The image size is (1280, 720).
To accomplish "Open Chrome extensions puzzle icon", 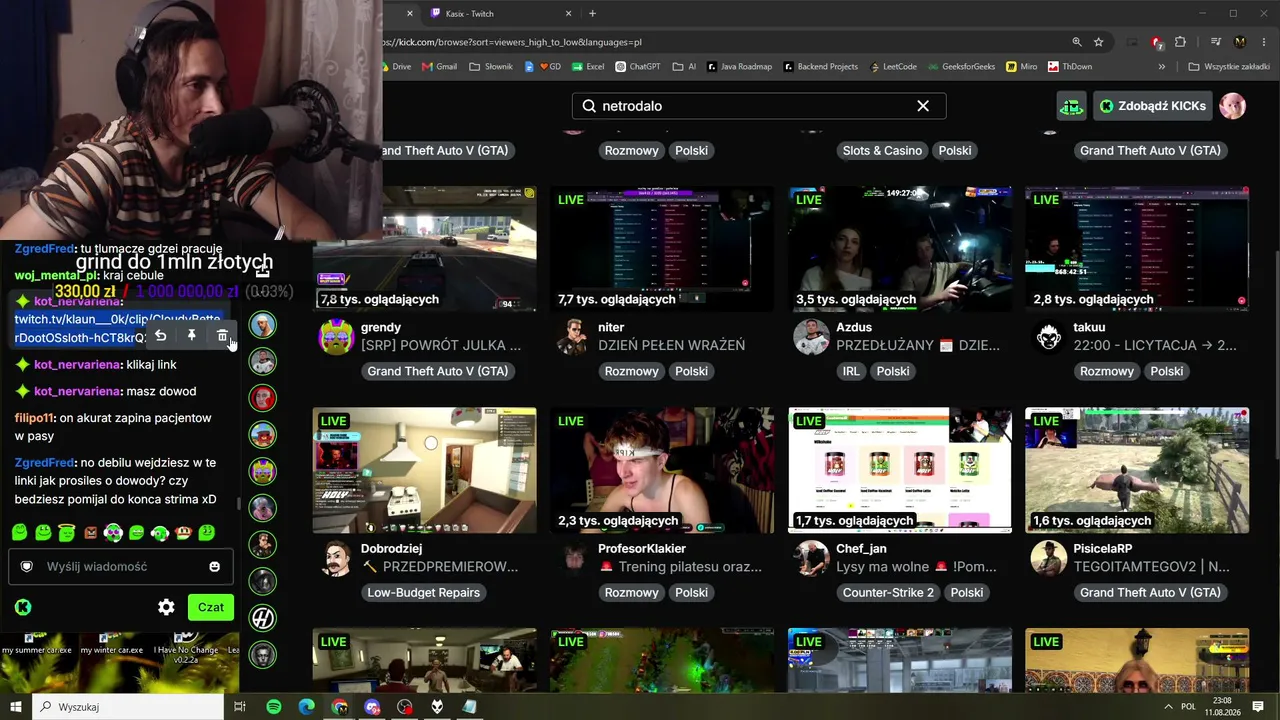I will pos(1180,42).
